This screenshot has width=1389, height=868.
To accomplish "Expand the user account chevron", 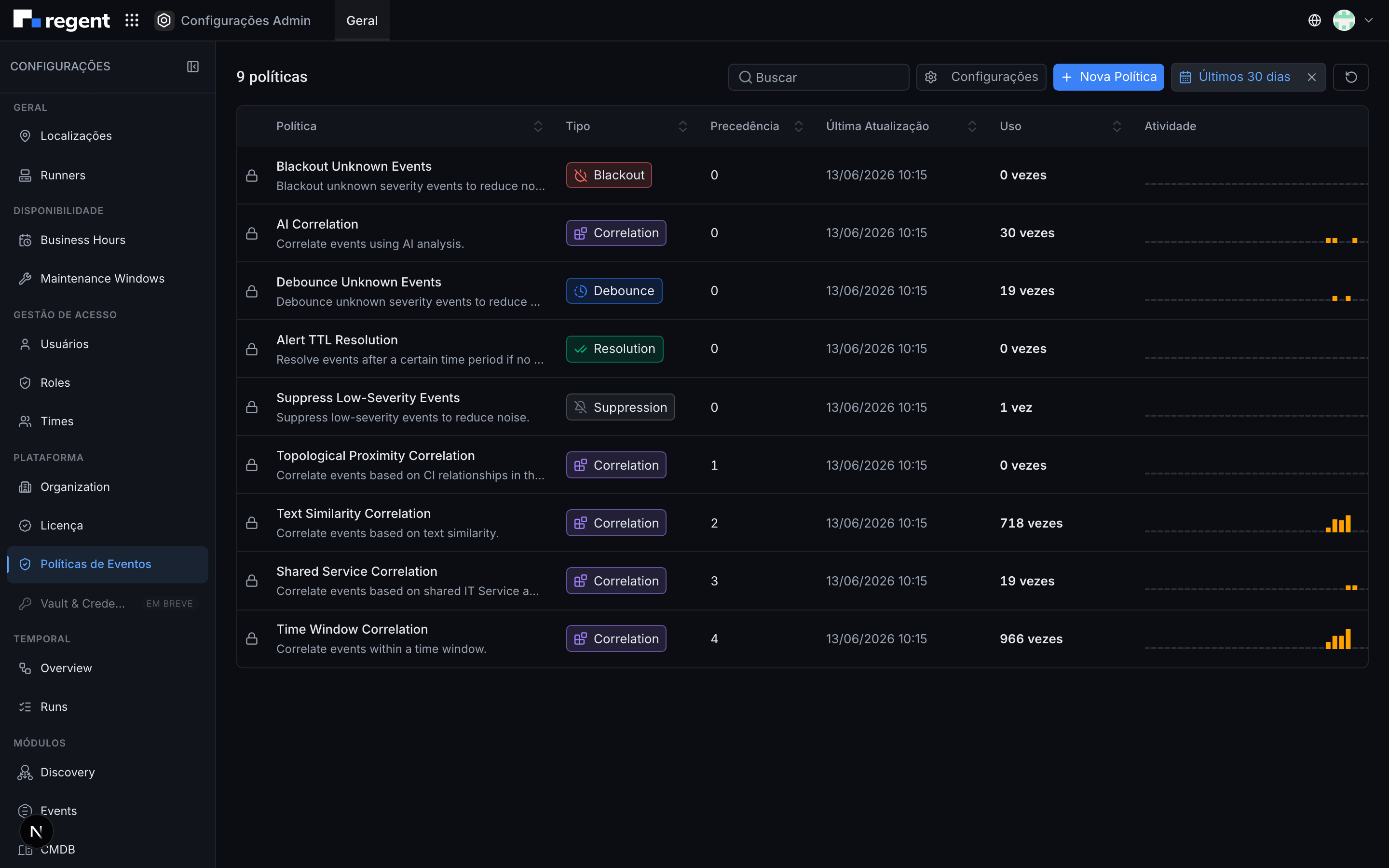I will (x=1369, y=21).
